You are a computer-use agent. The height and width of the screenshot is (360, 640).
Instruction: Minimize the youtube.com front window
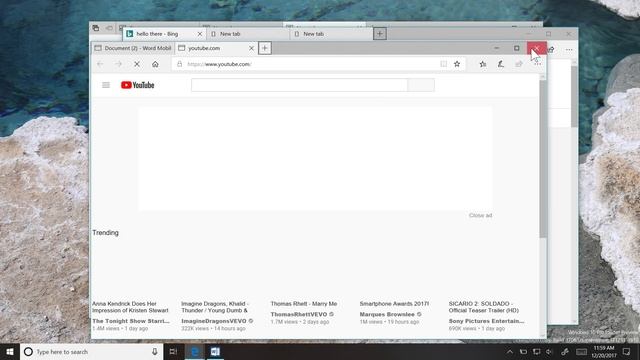pyautogui.click(x=497, y=48)
